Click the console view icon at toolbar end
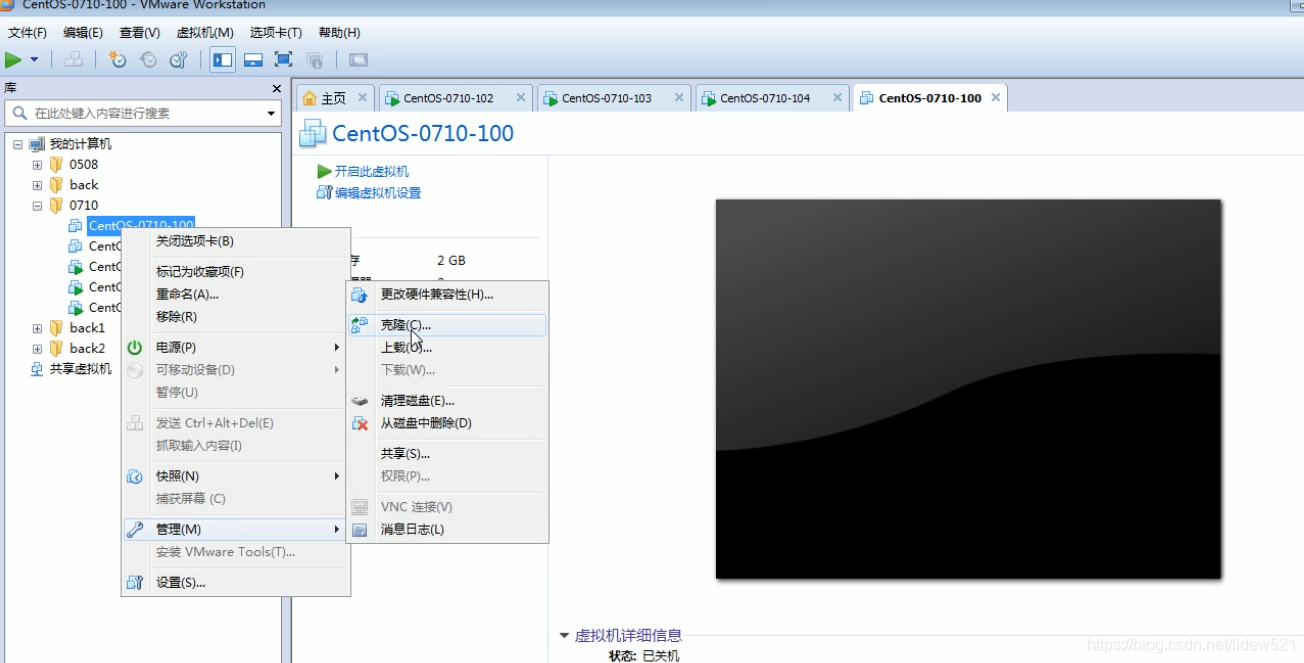Image resolution: width=1304 pixels, height=663 pixels. (358, 60)
